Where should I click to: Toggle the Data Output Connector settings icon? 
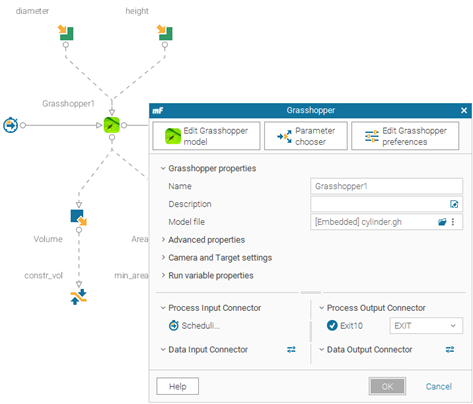[x=450, y=349]
